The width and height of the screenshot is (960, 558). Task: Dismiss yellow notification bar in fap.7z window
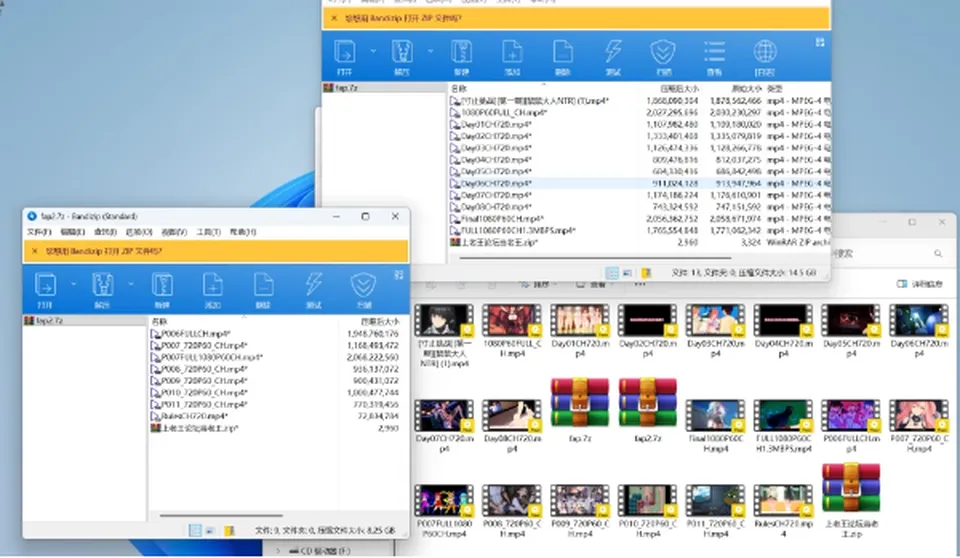[x=334, y=18]
